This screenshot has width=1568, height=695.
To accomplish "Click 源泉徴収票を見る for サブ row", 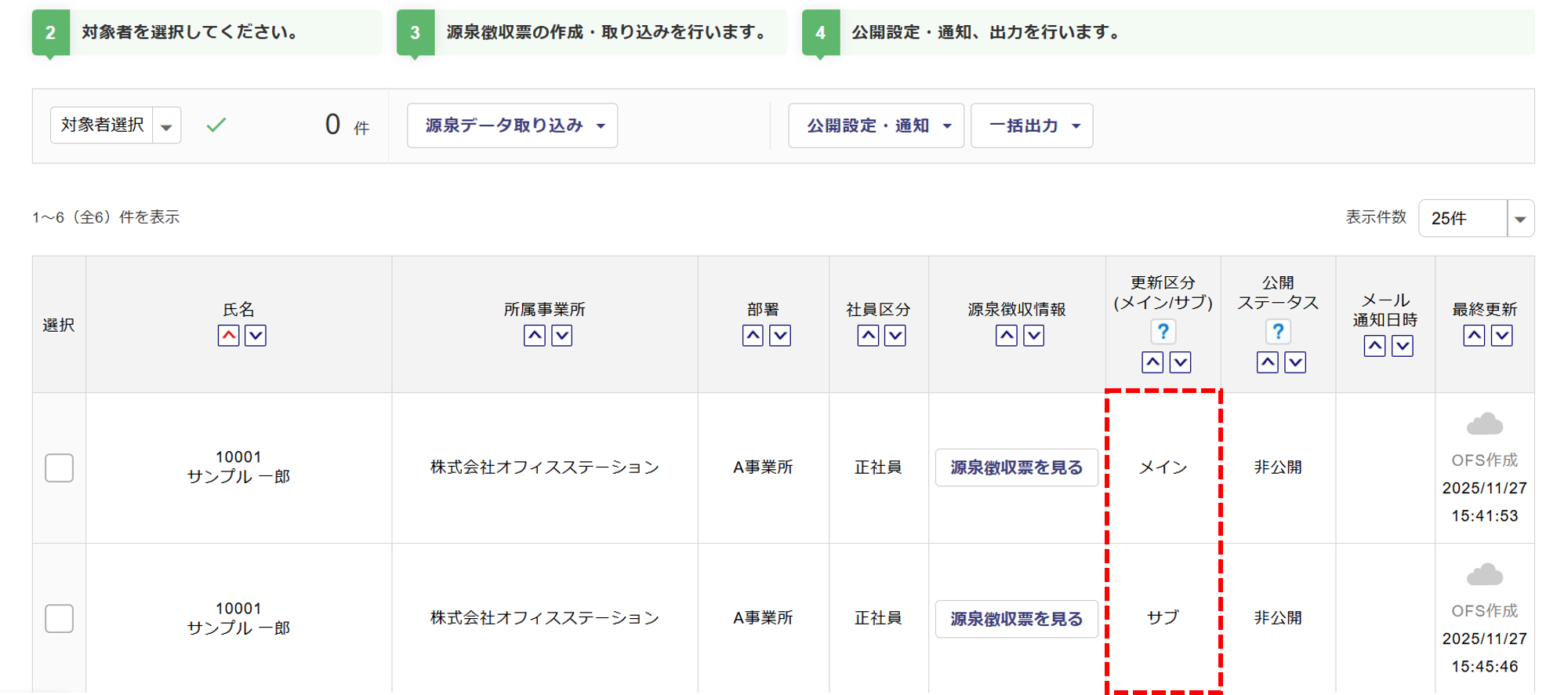I will coord(1016,619).
